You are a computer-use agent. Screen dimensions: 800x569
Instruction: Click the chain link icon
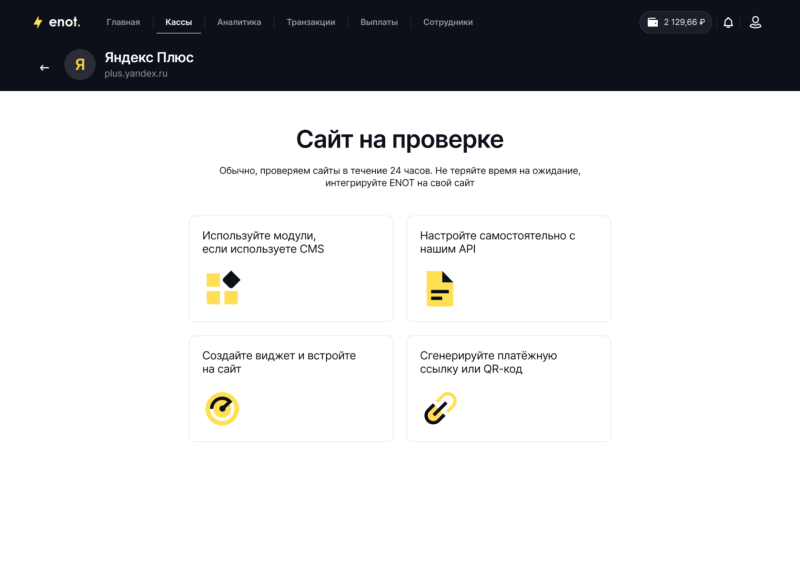(x=440, y=408)
